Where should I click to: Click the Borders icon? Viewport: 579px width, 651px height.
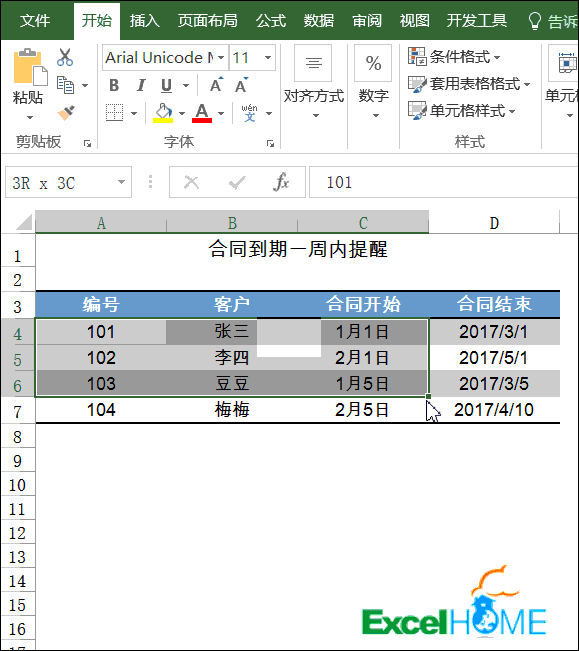coord(115,113)
